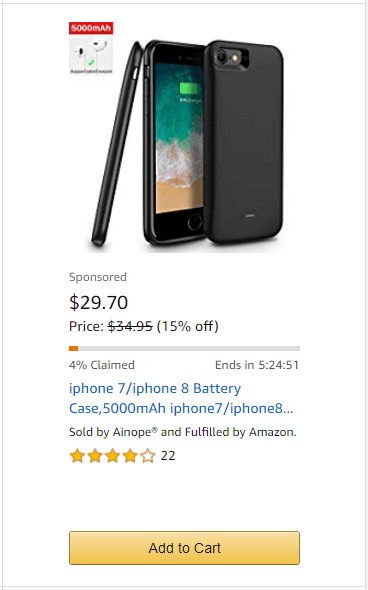Image resolution: width=368 pixels, height=590 pixels.
Task: Click the first gold rating star
Action: click(x=77, y=456)
